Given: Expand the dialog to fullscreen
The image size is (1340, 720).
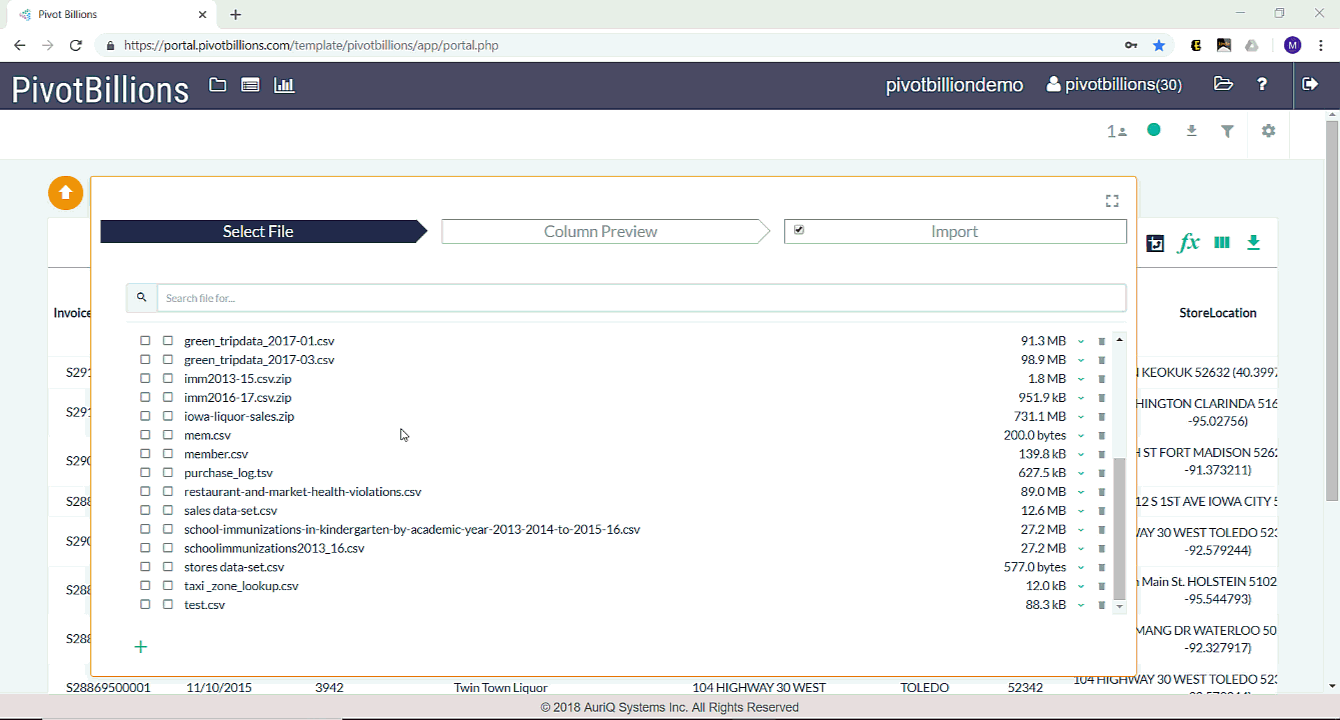Looking at the screenshot, I should [1112, 201].
